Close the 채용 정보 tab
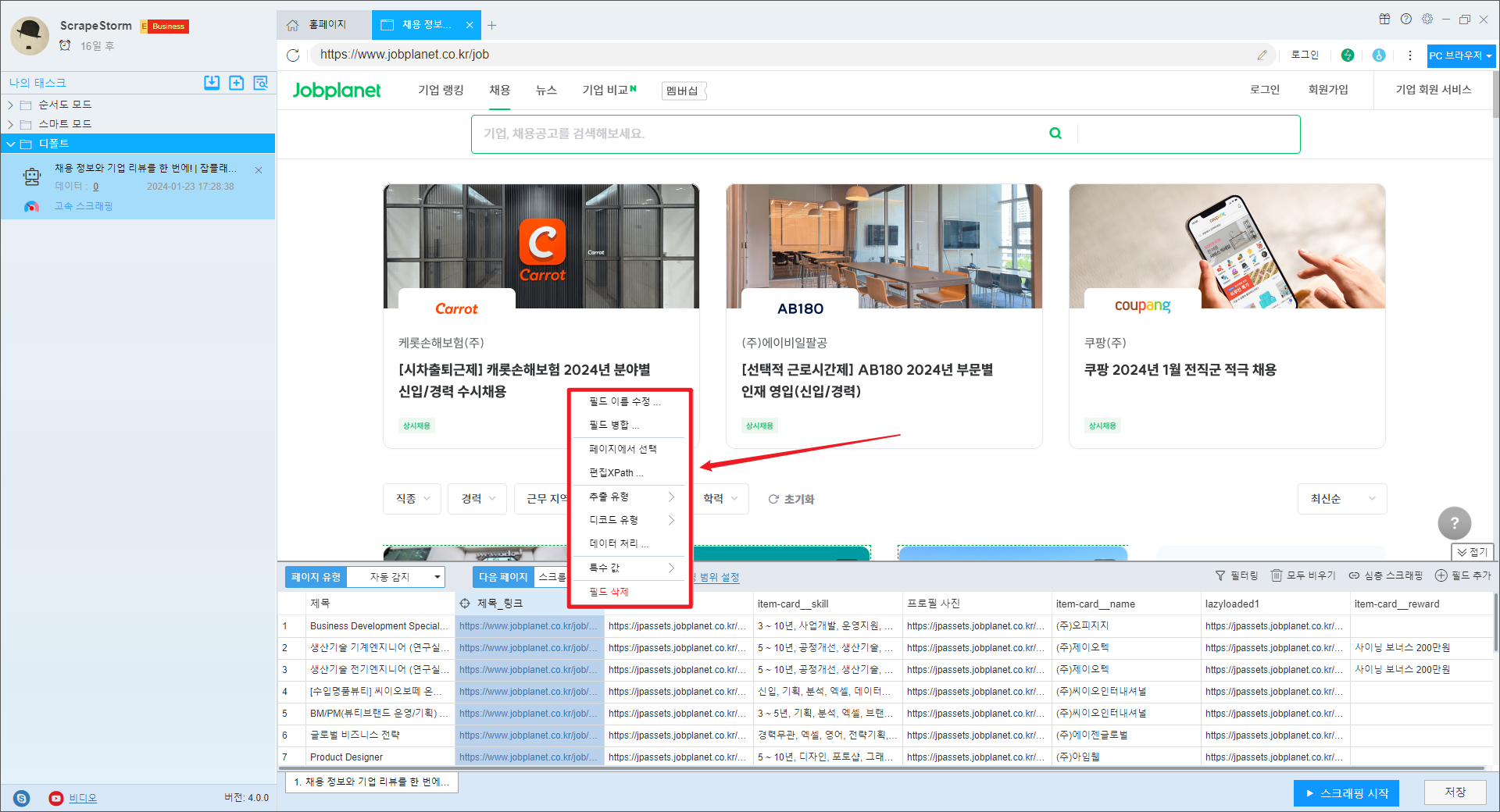The height and width of the screenshot is (812, 1500). pyautogui.click(x=470, y=25)
